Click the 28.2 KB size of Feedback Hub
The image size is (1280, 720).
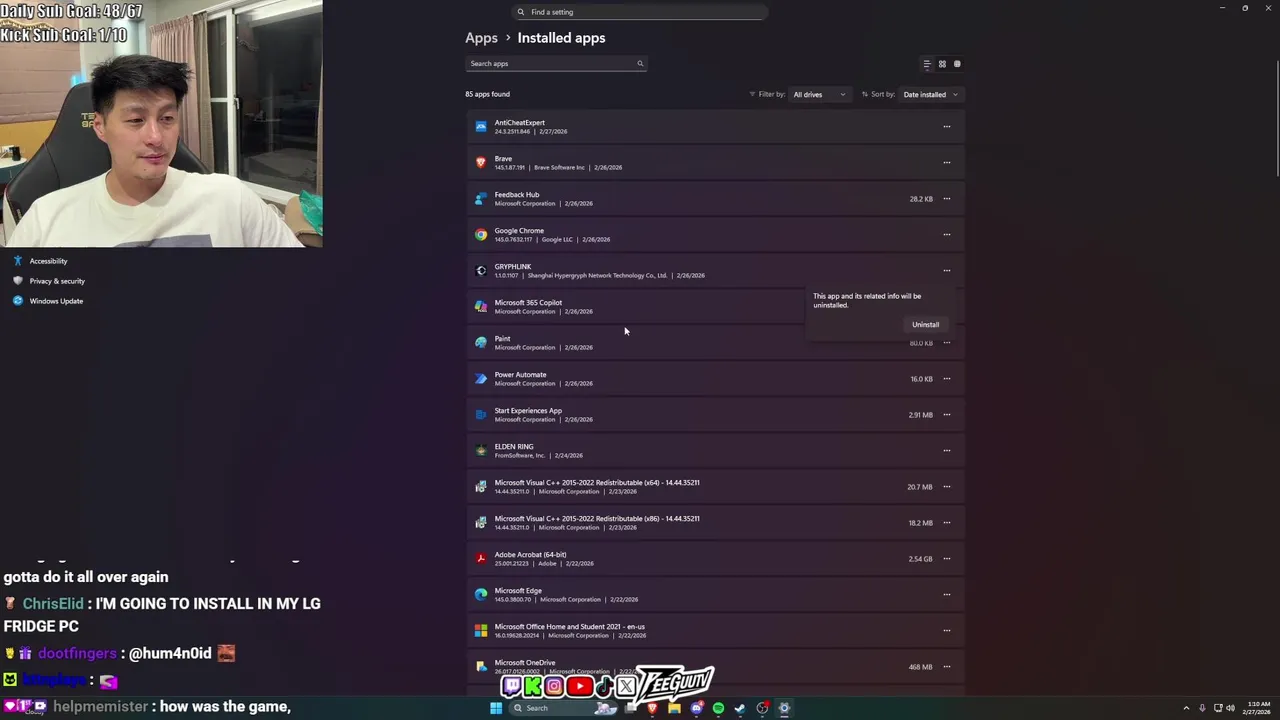921,199
